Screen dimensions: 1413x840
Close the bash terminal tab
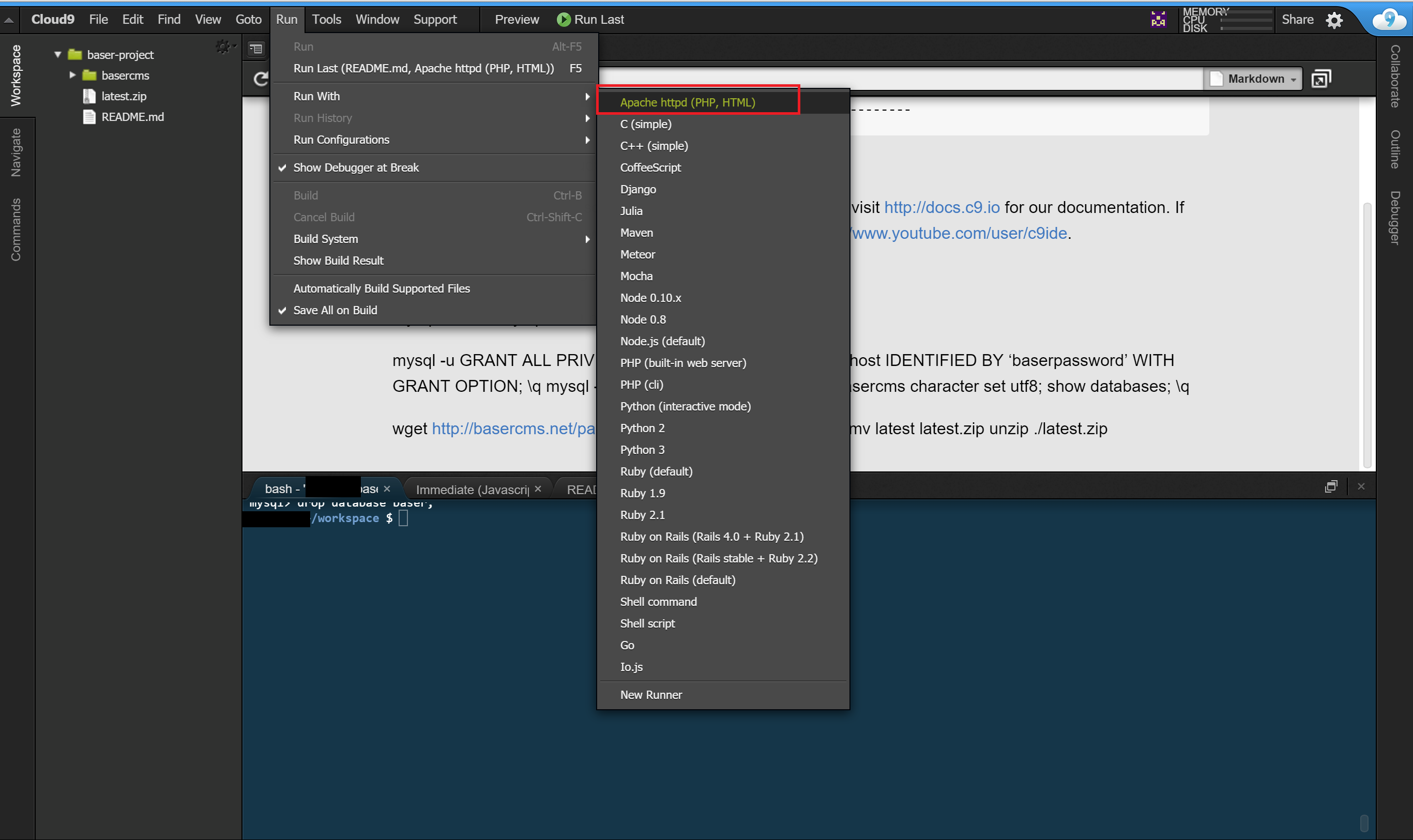click(387, 488)
